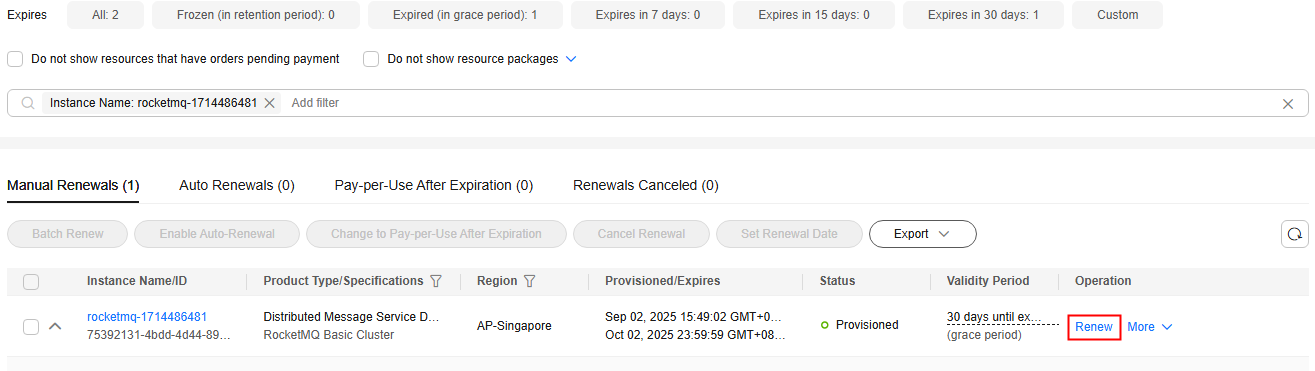Viewport: 1315px width, 371px height.
Task: Switch to Auto Renewals tab
Action: (x=237, y=185)
